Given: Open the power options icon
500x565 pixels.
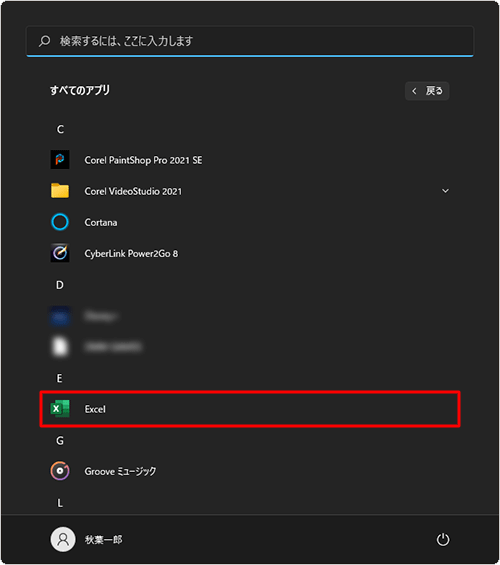Looking at the screenshot, I should click(443, 539).
